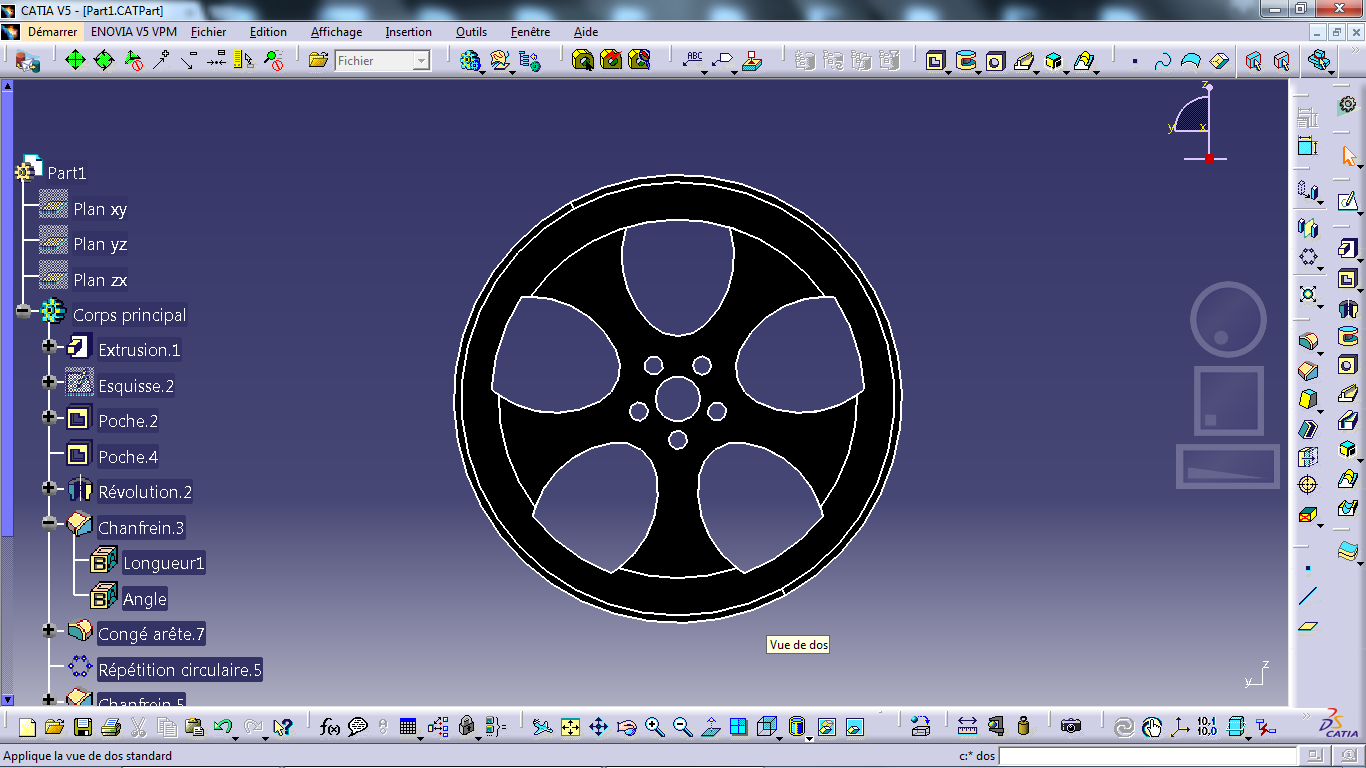
Task: Activate the Rotate view tool
Action: click(x=626, y=727)
